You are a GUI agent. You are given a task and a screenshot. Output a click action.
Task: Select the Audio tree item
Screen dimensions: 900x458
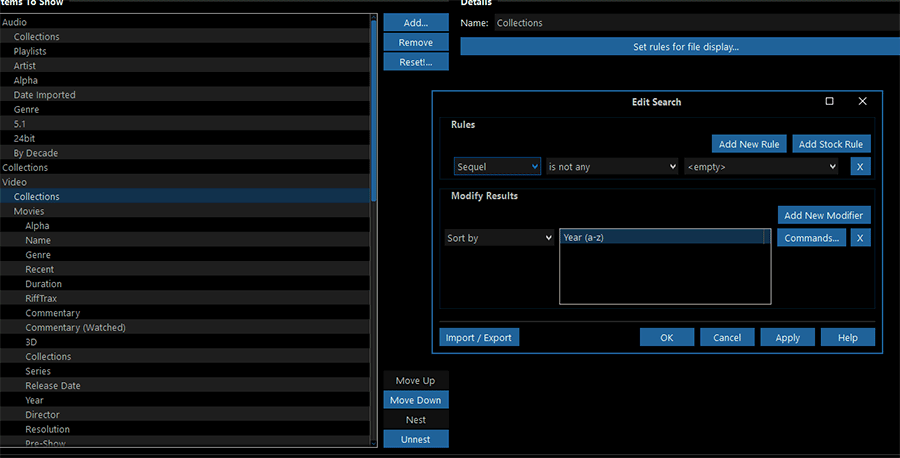[x=185, y=22]
